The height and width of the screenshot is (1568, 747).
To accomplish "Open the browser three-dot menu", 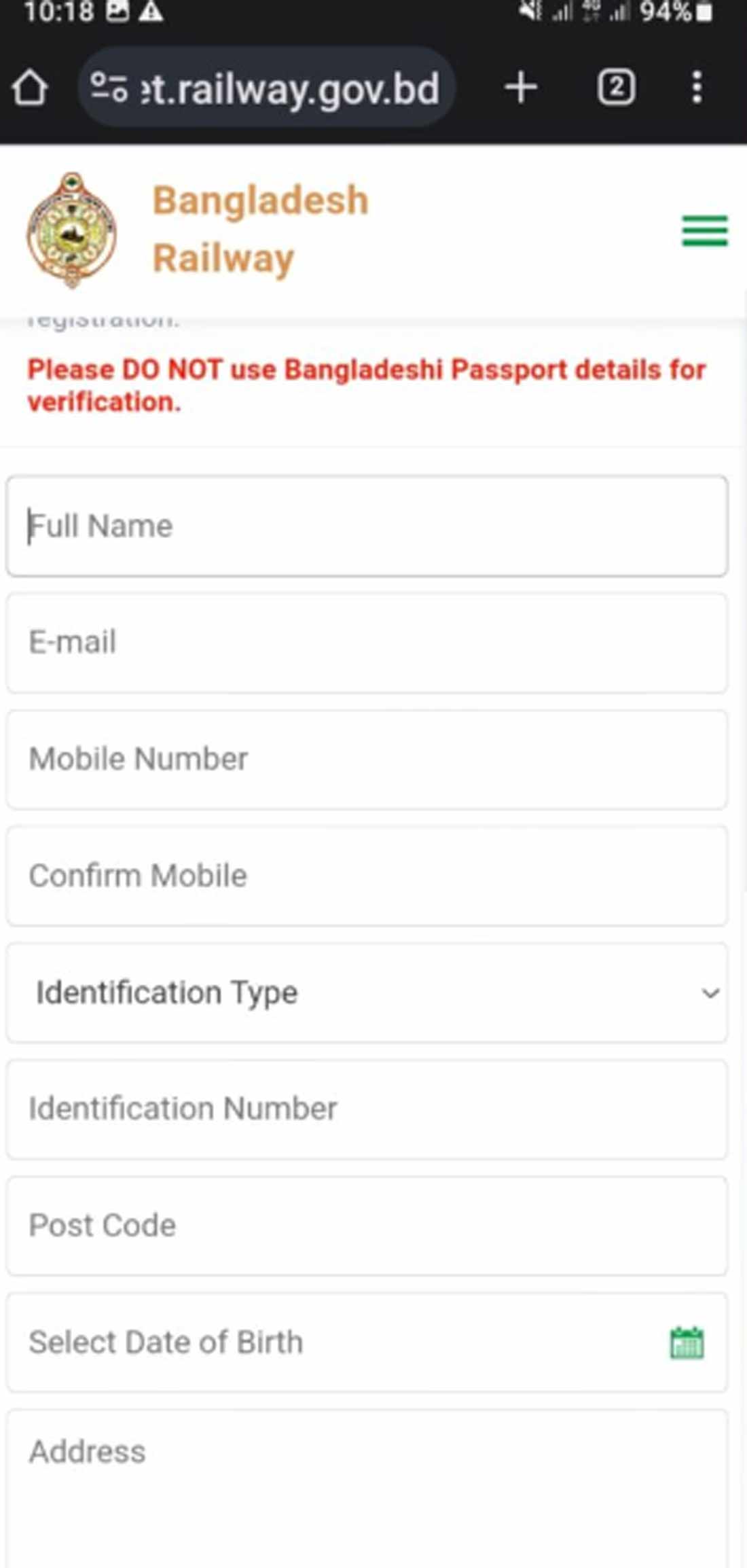I will click(696, 88).
